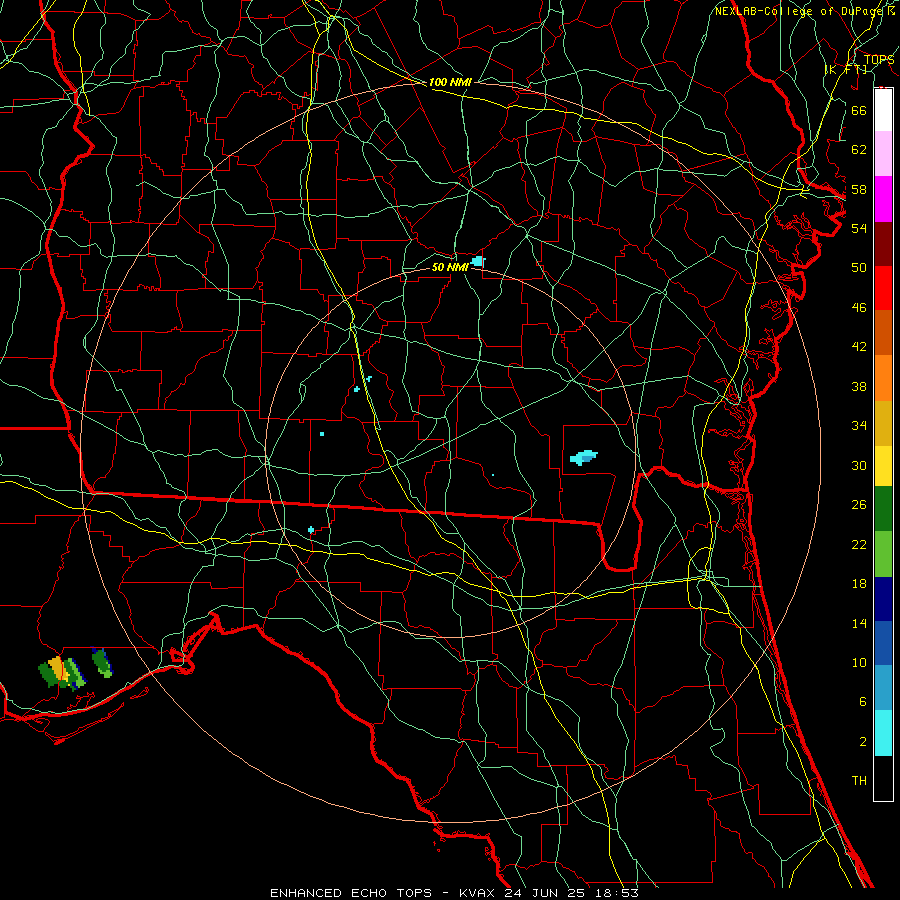
Task: Click the "50 NMI" range ring label
Action: tap(450, 267)
